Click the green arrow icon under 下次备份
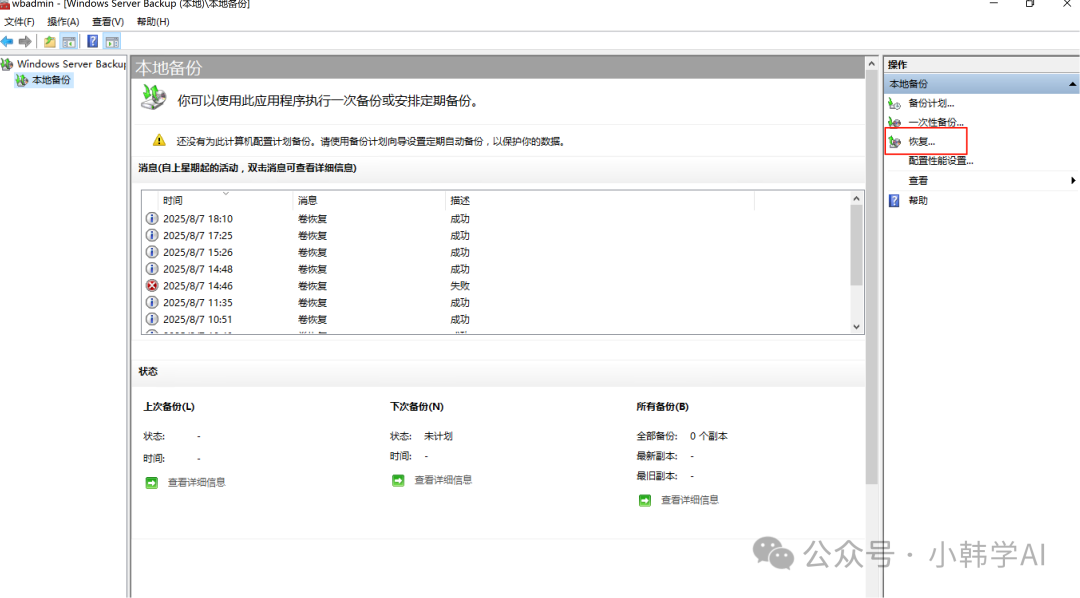 (398, 480)
